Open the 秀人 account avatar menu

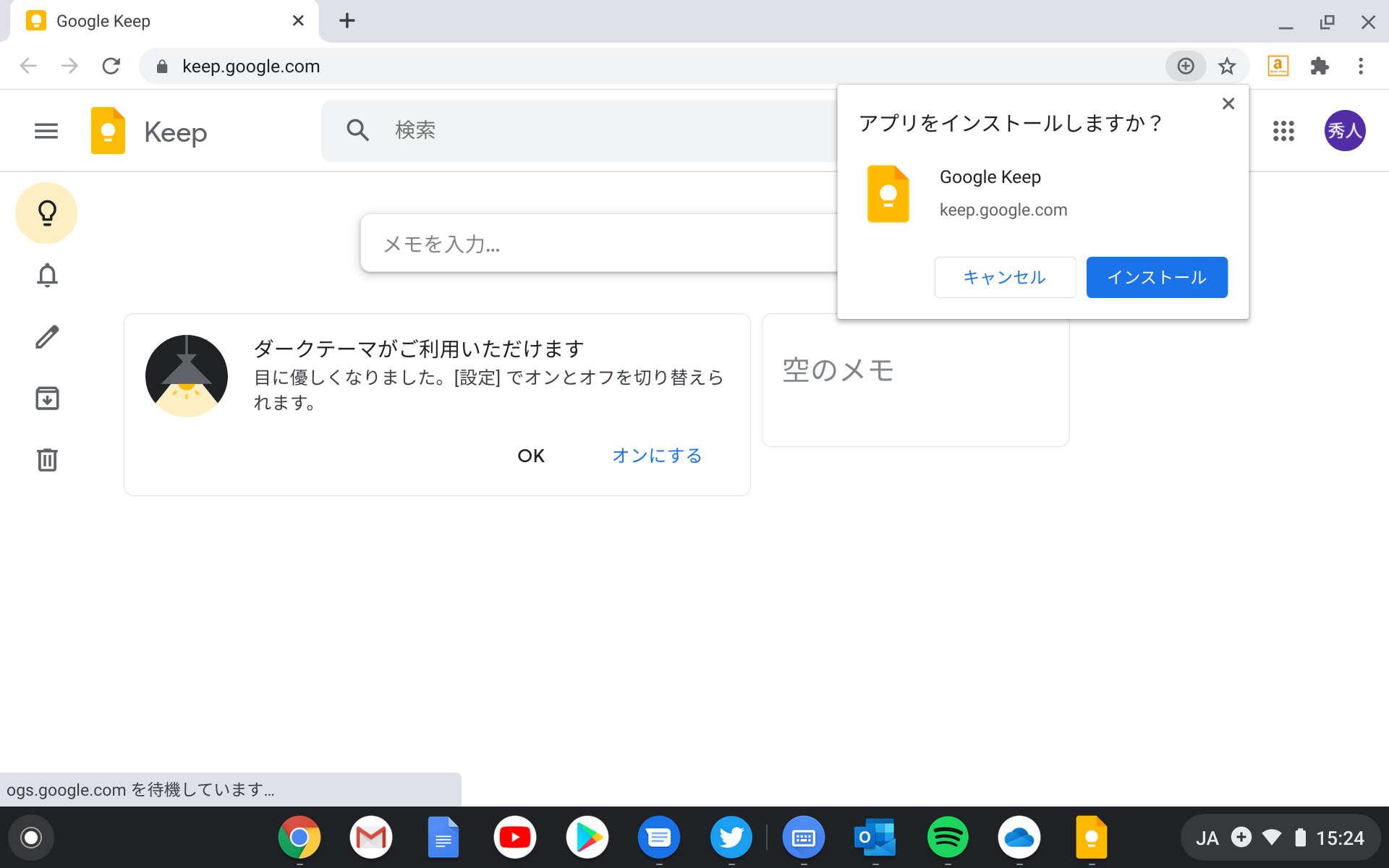pos(1344,131)
